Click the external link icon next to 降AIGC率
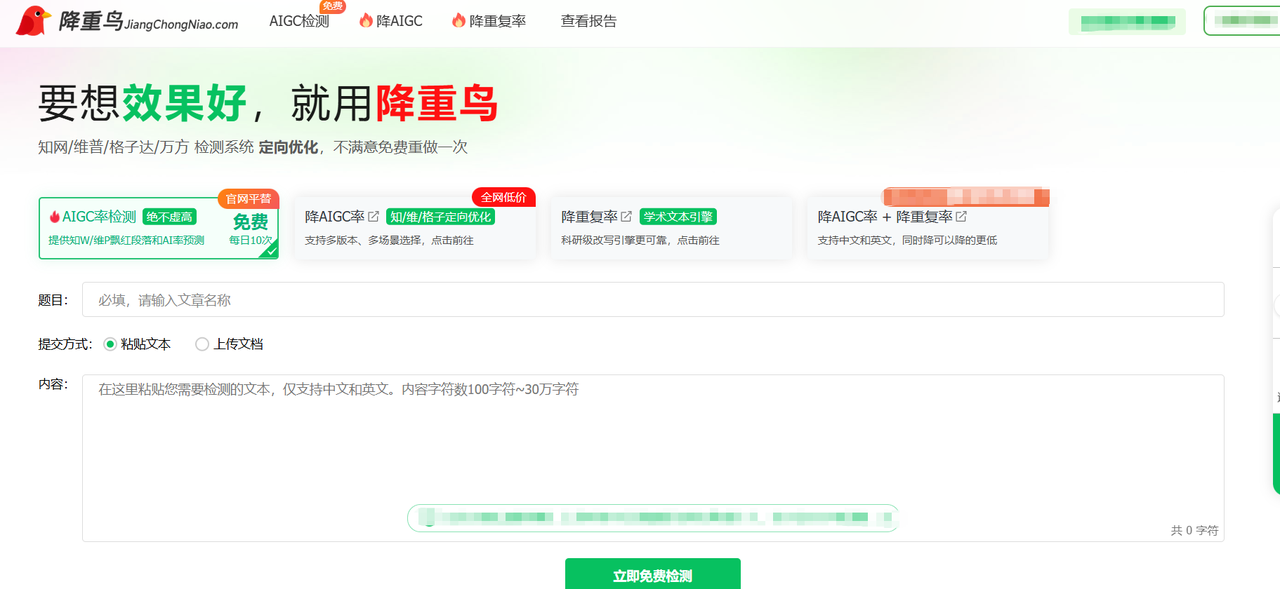 [x=373, y=217]
